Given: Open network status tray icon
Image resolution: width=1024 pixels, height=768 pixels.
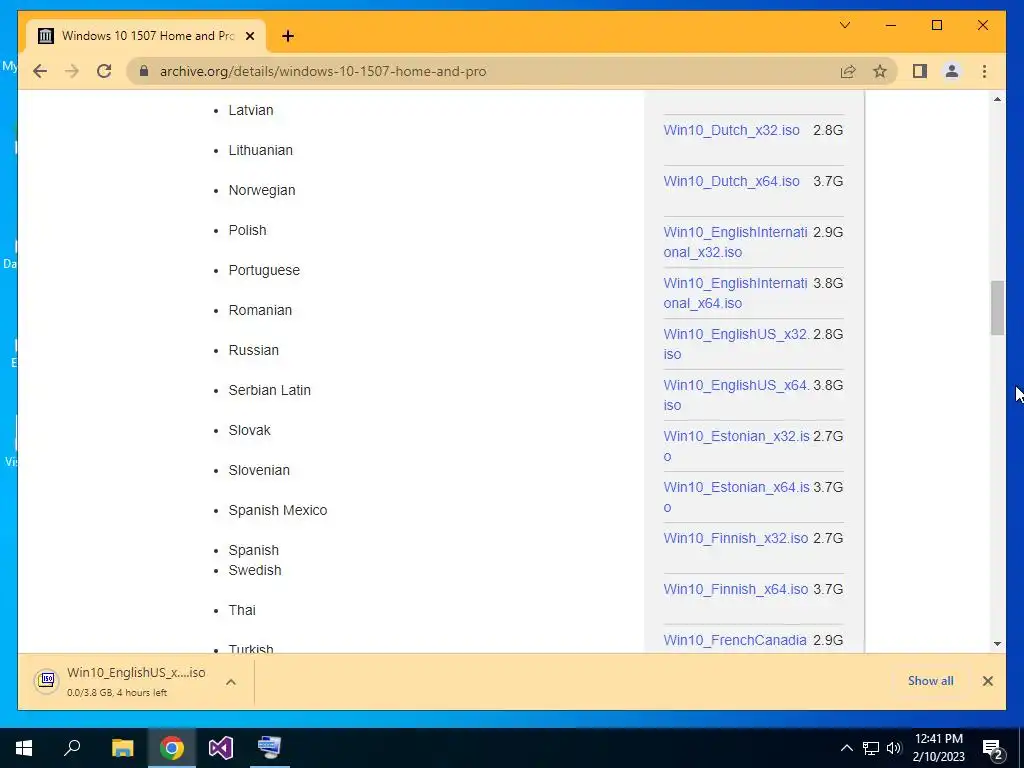Looking at the screenshot, I should click(x=871, y=748).
